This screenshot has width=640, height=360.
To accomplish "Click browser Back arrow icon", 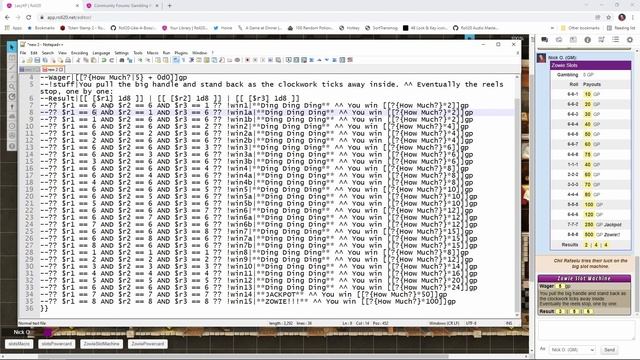I will (7, 17).
